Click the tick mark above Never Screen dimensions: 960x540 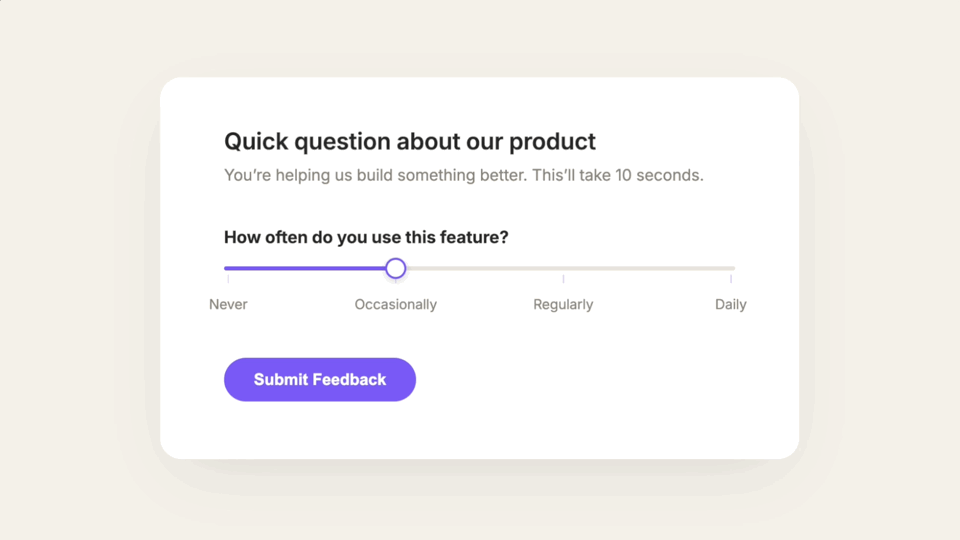[228, 279]
